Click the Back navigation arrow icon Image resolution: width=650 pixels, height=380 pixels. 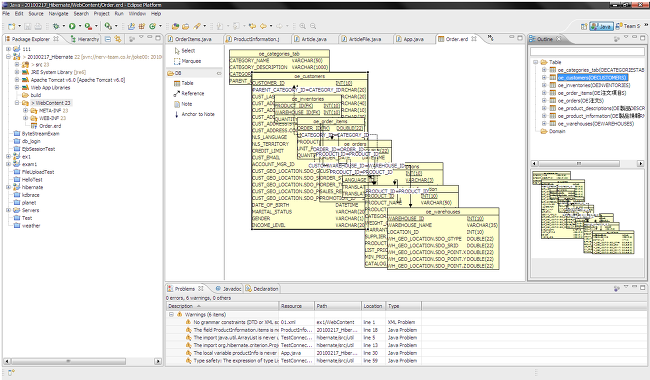(263, 26)
